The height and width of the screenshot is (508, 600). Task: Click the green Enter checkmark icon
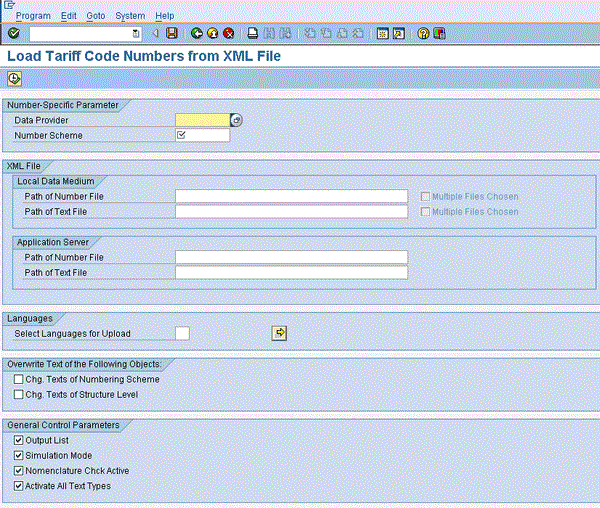tap(13, 33)
